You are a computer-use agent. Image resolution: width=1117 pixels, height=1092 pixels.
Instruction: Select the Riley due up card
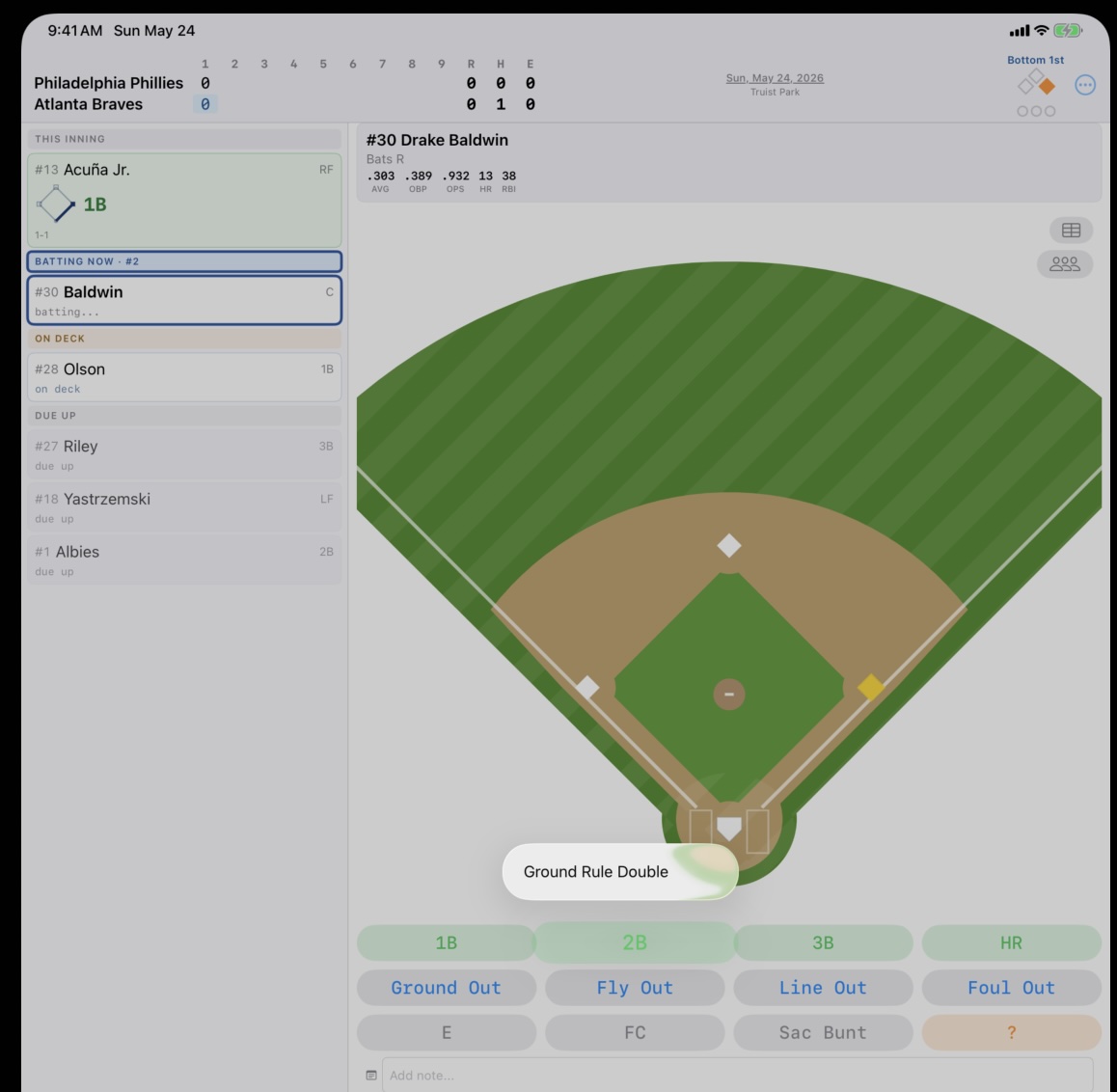tap(184, 454)
